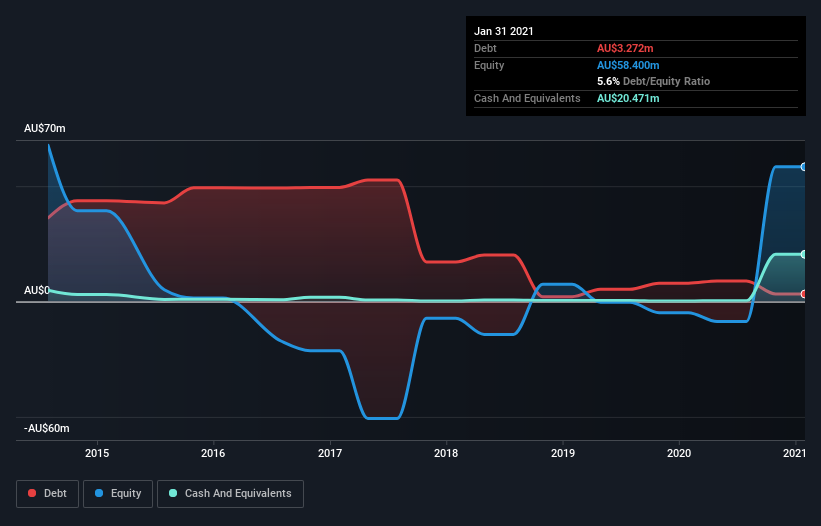Click the Jan 31 2021 tooltip date
Image resolution: width=821 pixels, height=526 pixels.
504,31
